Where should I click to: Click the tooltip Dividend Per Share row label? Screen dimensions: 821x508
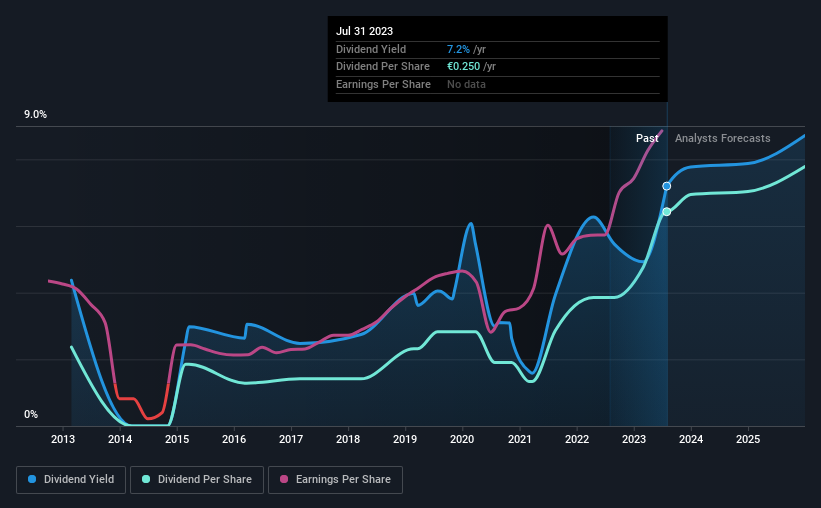(x=383, y=67)
